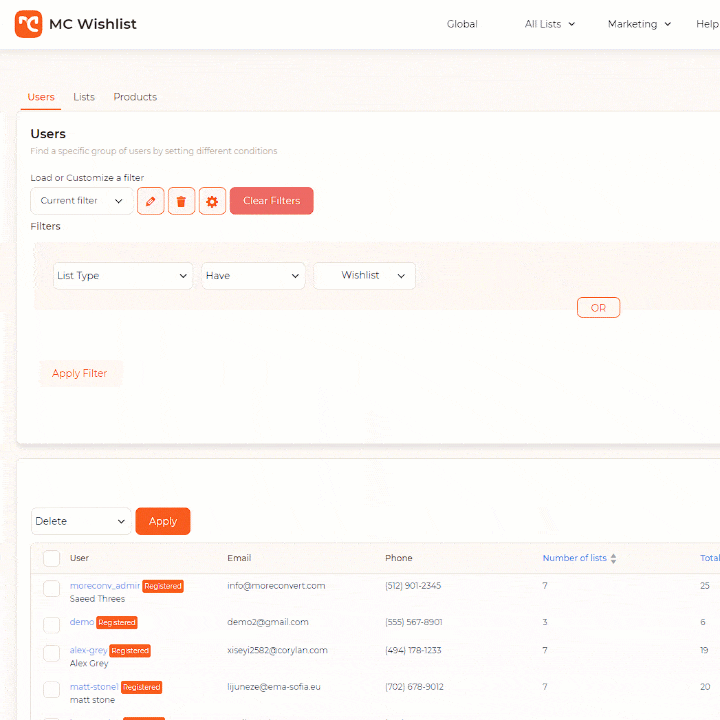Click the MC Wishlist logo icon
The image size is (720, 720).
click(x=28, y=24)
